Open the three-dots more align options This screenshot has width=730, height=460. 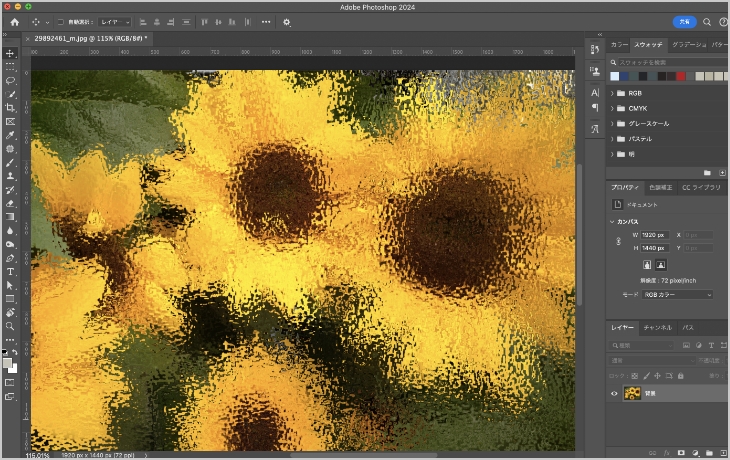pyautogui.click(x=266, y=22)
